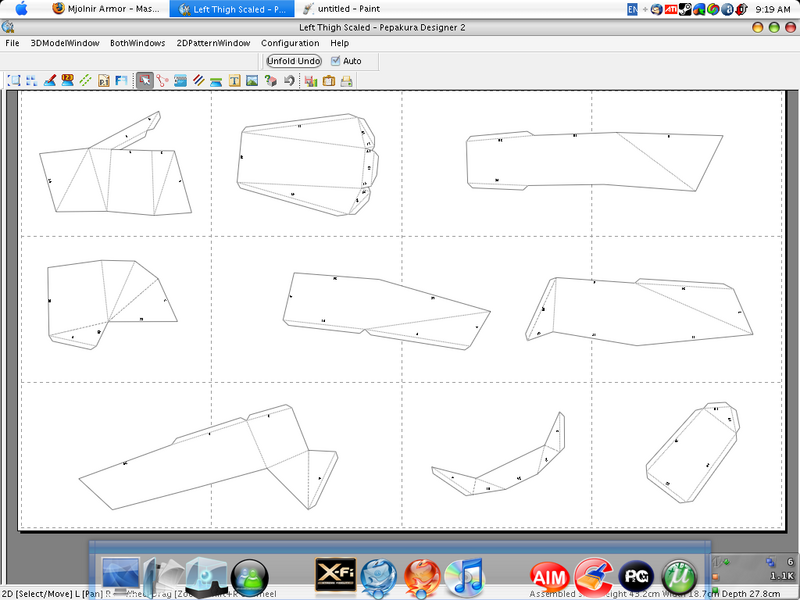Click the green dashed lines toolbar icon
Viewport: 800px width, 600px height.
[x=85, y=80]
